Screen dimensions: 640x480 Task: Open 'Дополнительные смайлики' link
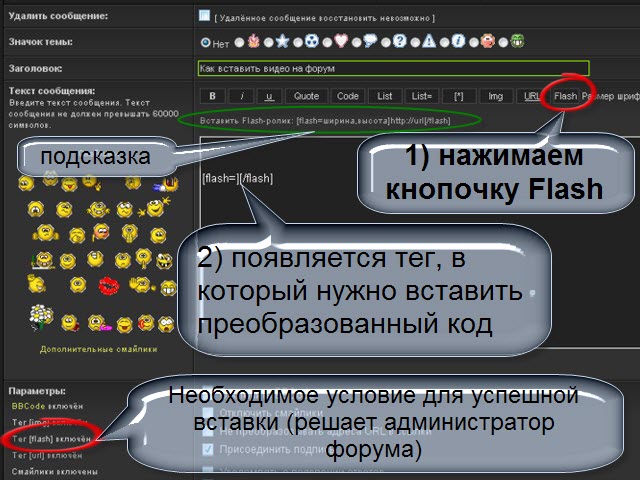[x=98, y=349]
